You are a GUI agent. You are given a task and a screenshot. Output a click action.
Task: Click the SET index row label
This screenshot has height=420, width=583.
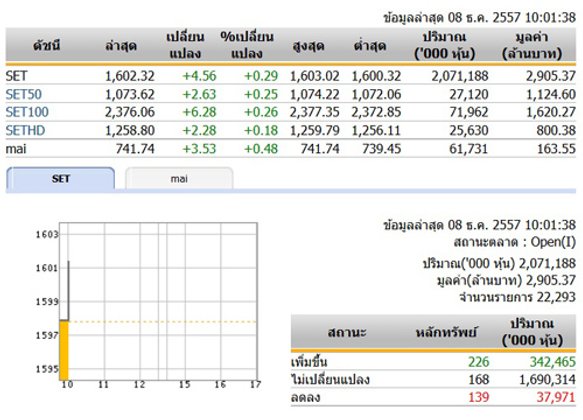tap(16, 76)
